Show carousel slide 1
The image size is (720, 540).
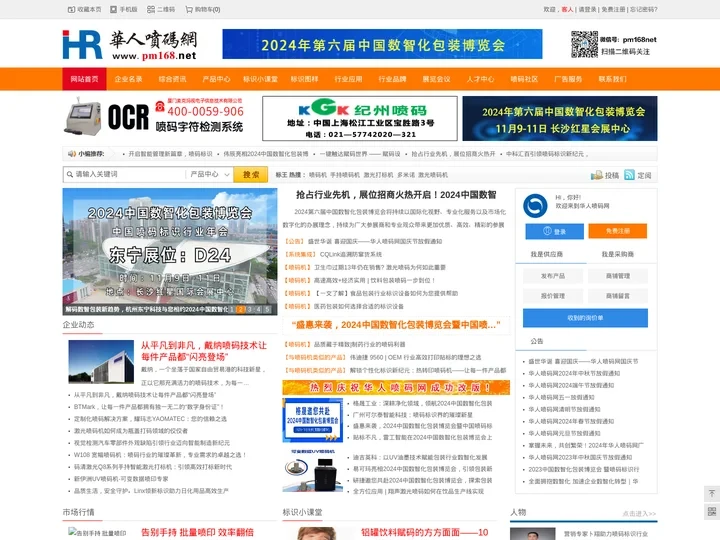232,309
